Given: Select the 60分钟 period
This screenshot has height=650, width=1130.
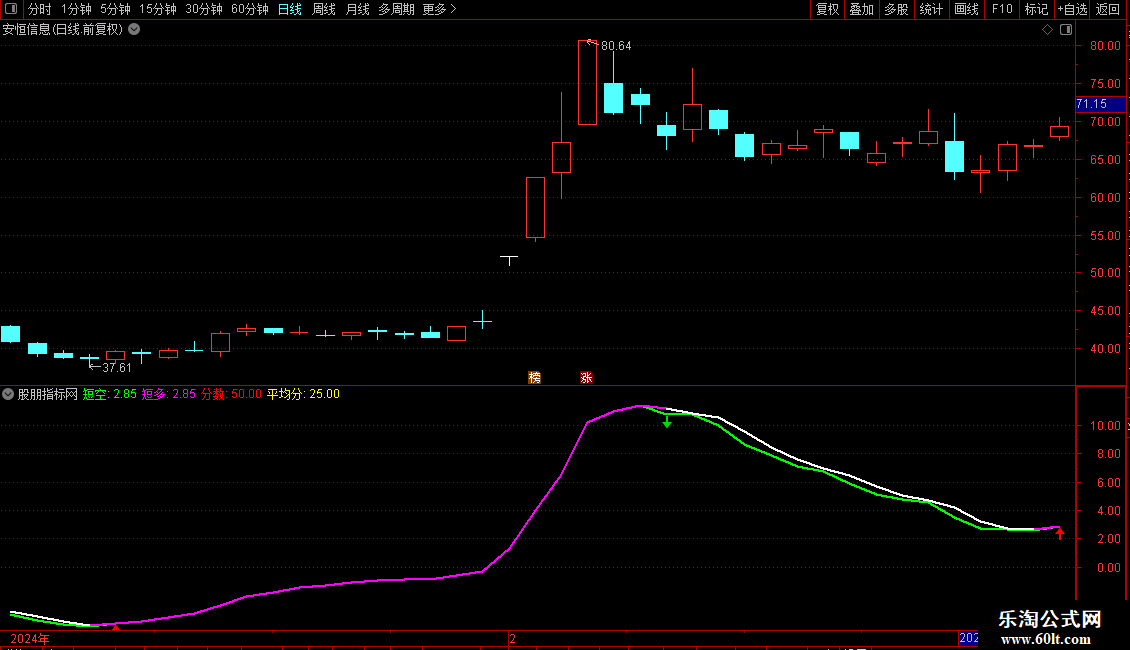Looking at the screenshot, I should coord(249,9).
